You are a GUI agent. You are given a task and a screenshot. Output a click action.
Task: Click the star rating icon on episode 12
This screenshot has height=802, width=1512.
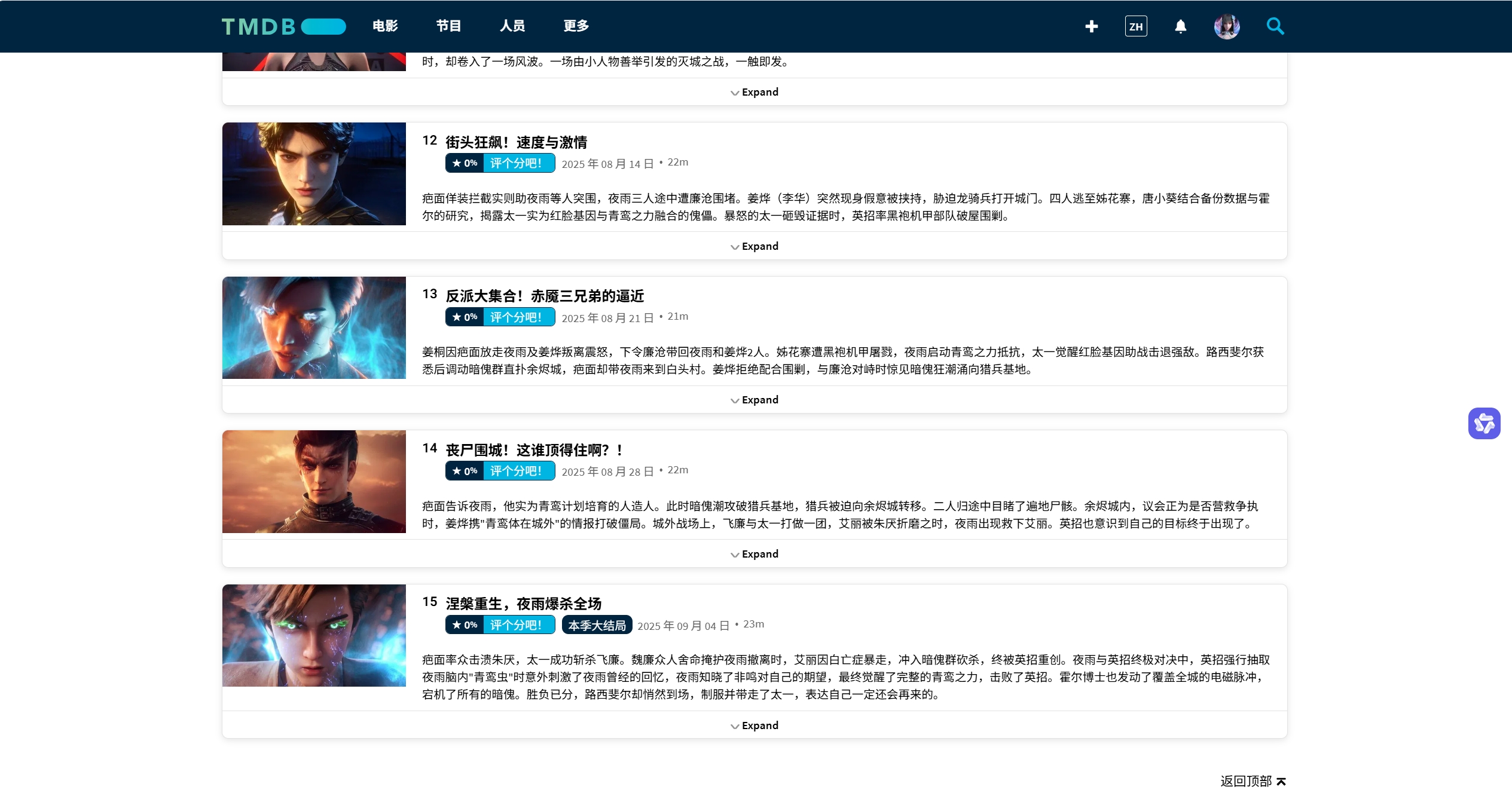click(x=456, y=163)
